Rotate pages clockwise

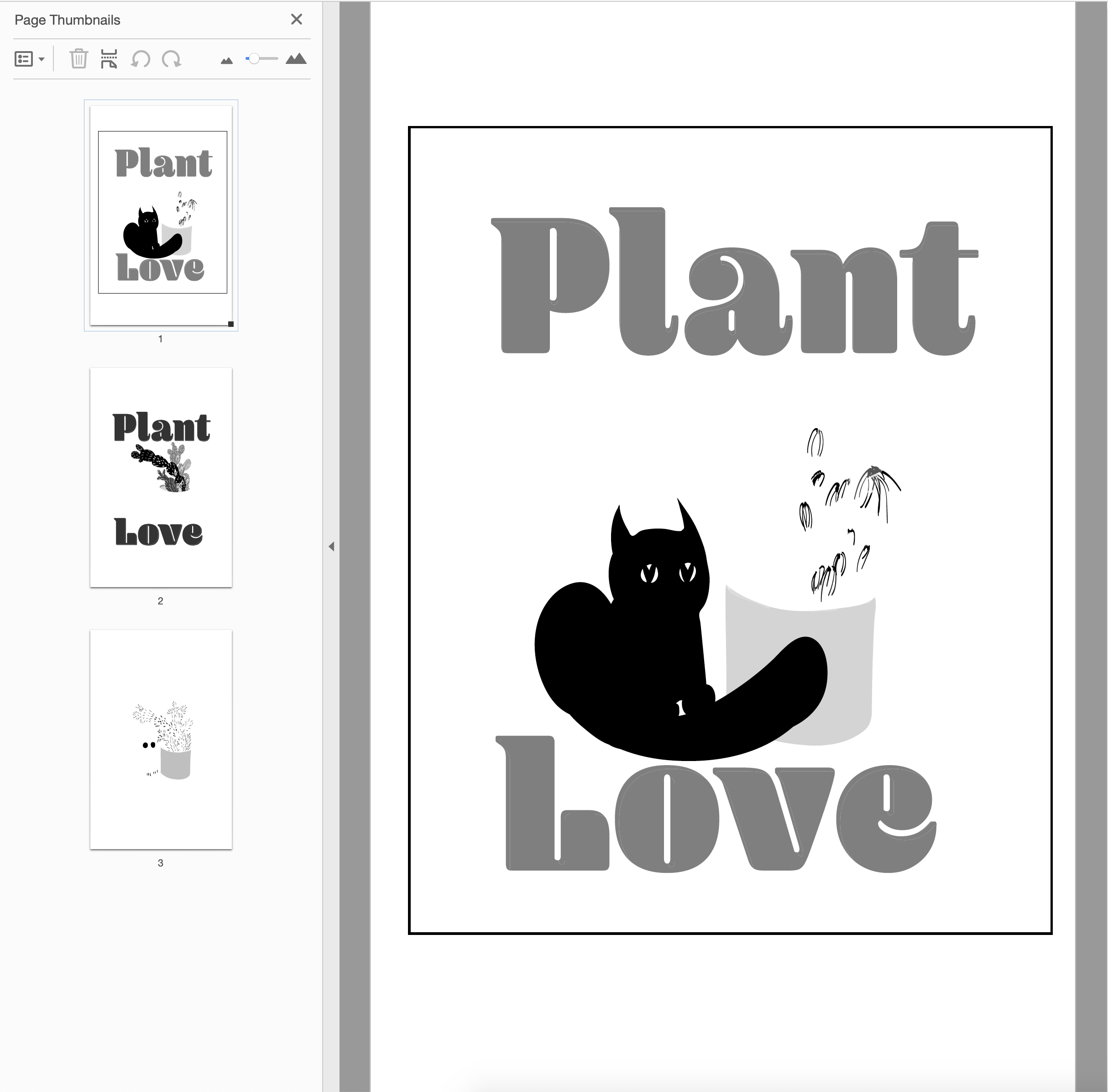172,59
